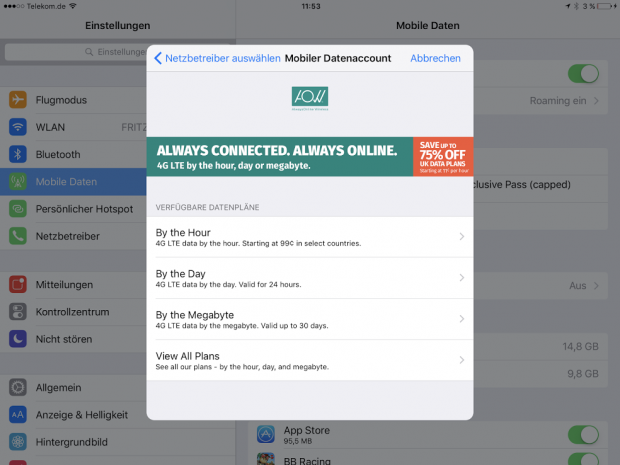
Task: Go back to Netzbetreiber auswählen
Action: pyautogui.click(x=217, y=58)
